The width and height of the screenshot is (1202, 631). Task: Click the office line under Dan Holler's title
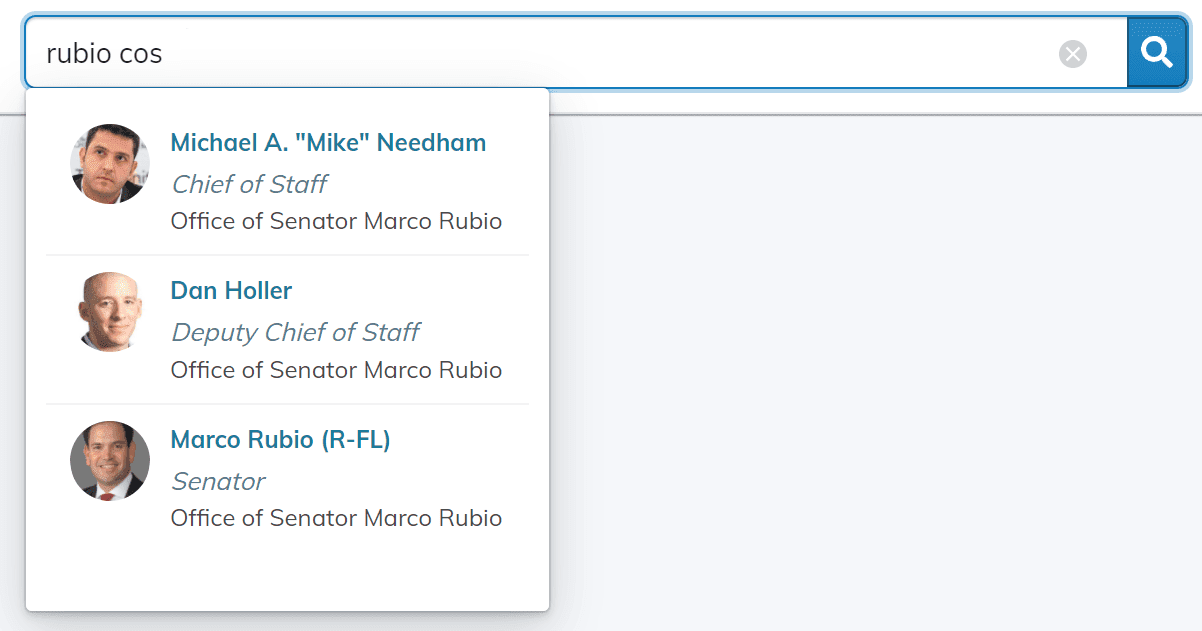[x=336, y=370]
